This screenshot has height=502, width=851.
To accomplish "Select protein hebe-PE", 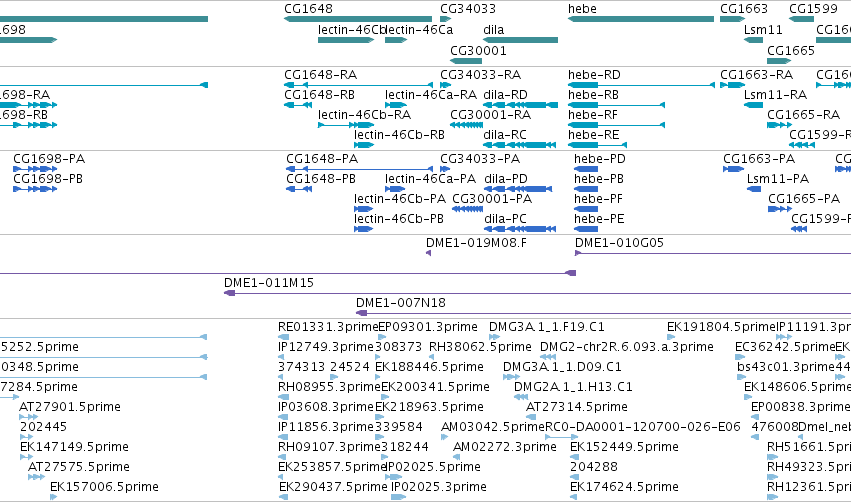I will [599, 219].
